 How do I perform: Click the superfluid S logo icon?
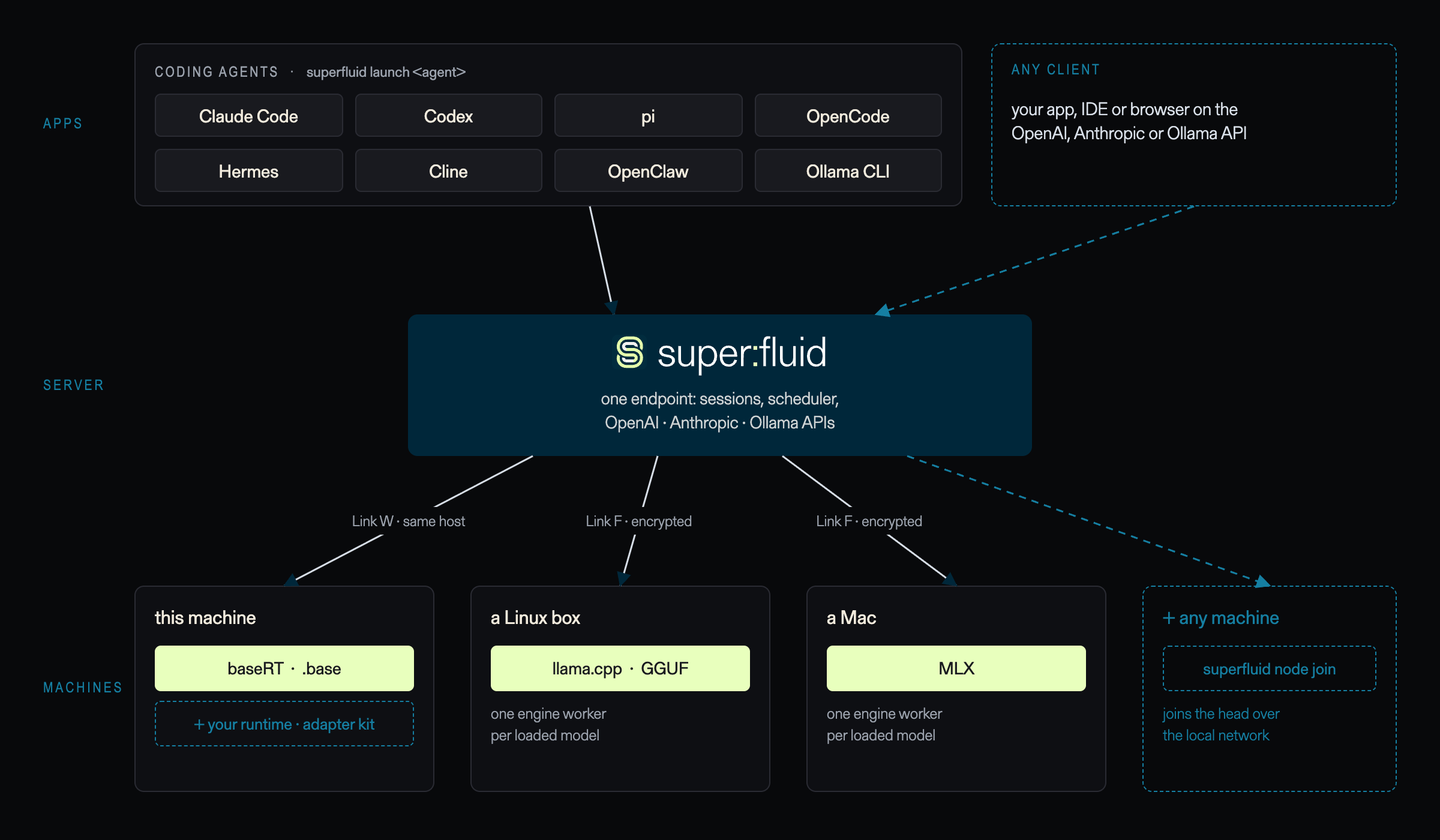point(629,352)
